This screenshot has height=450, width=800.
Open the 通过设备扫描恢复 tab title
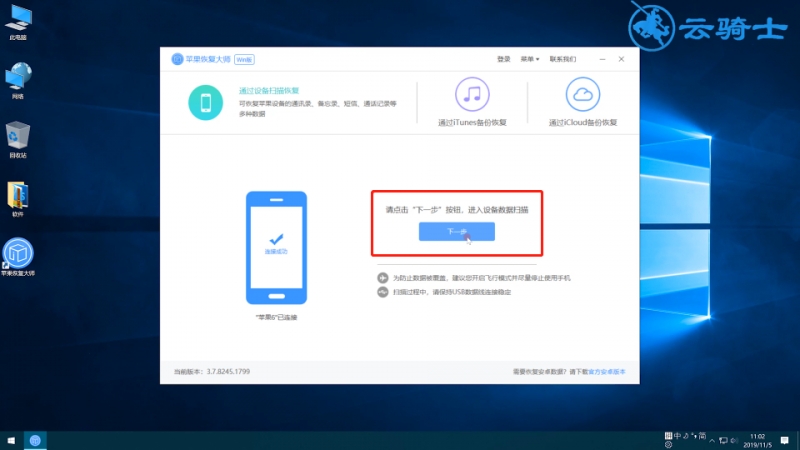(x=269, y=90)
